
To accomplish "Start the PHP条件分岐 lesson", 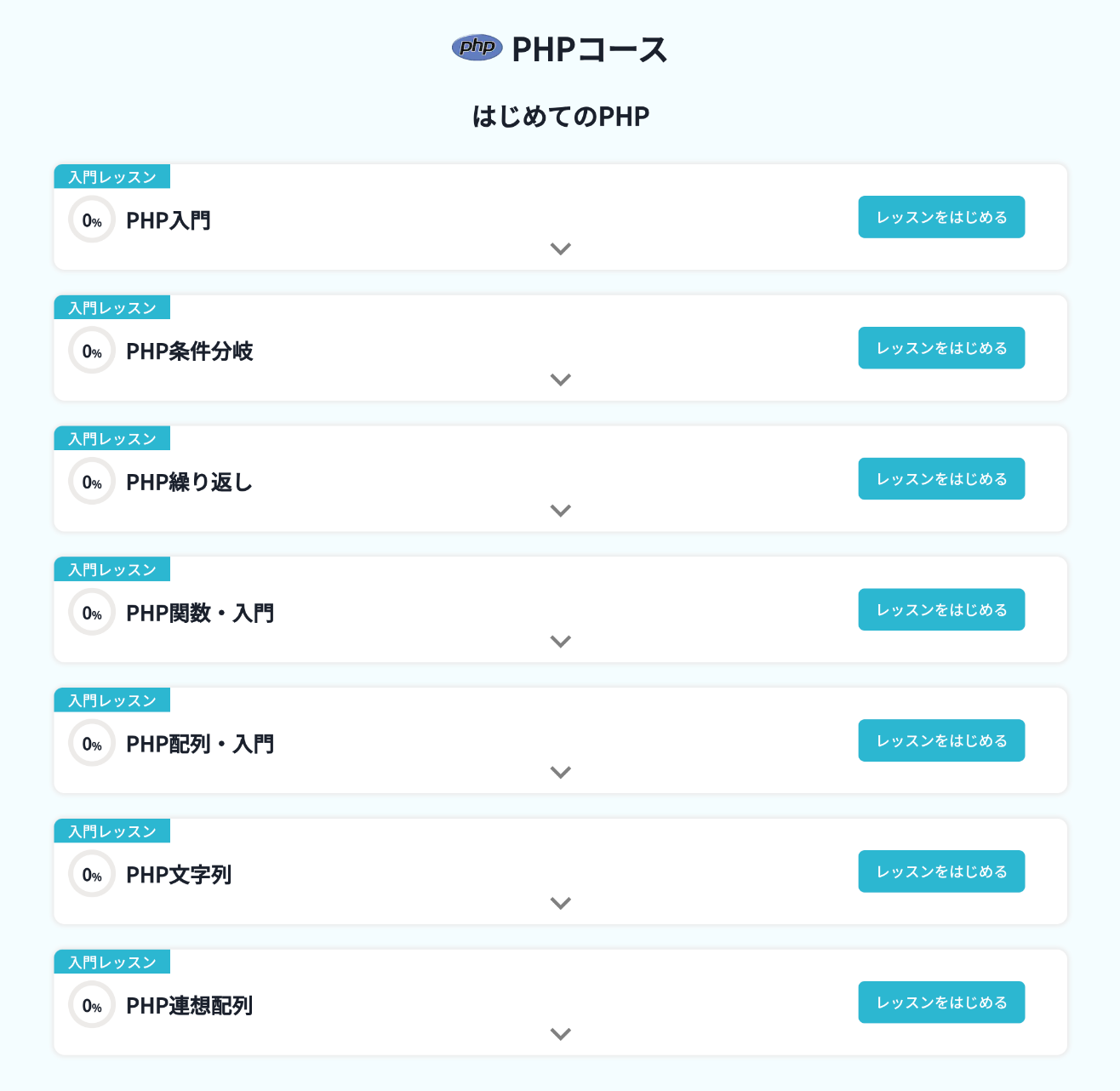I will pos(941,347).
